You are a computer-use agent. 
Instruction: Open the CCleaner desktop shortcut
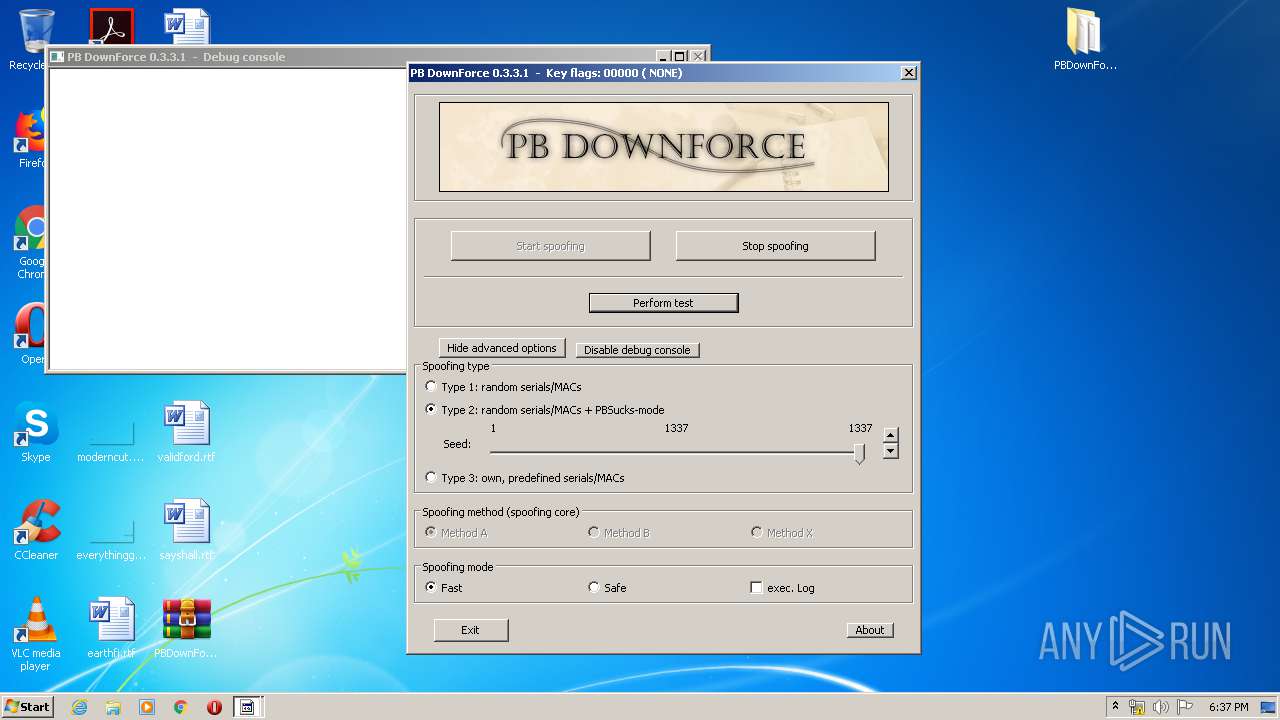coord(36,530)
